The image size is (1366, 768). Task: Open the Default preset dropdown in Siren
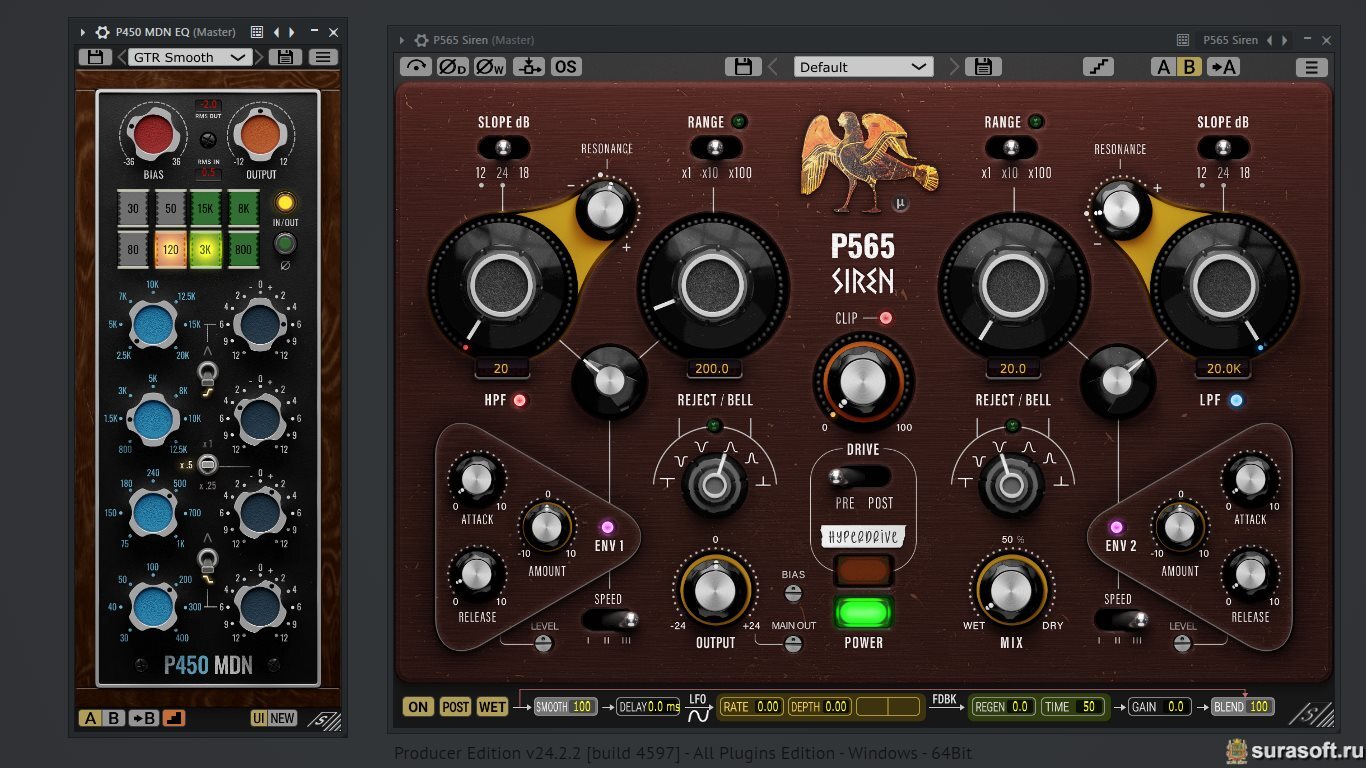863,67
